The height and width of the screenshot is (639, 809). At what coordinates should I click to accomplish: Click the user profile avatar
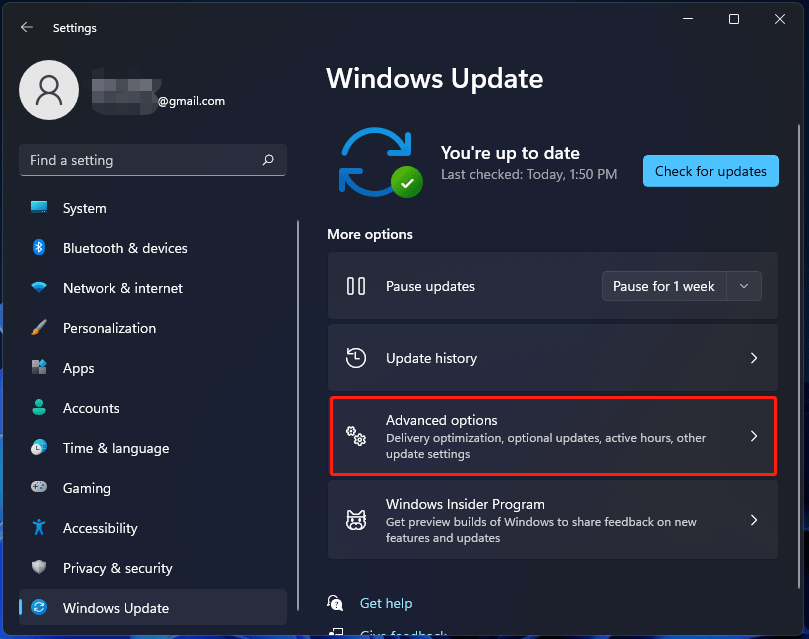click(49, 90)
